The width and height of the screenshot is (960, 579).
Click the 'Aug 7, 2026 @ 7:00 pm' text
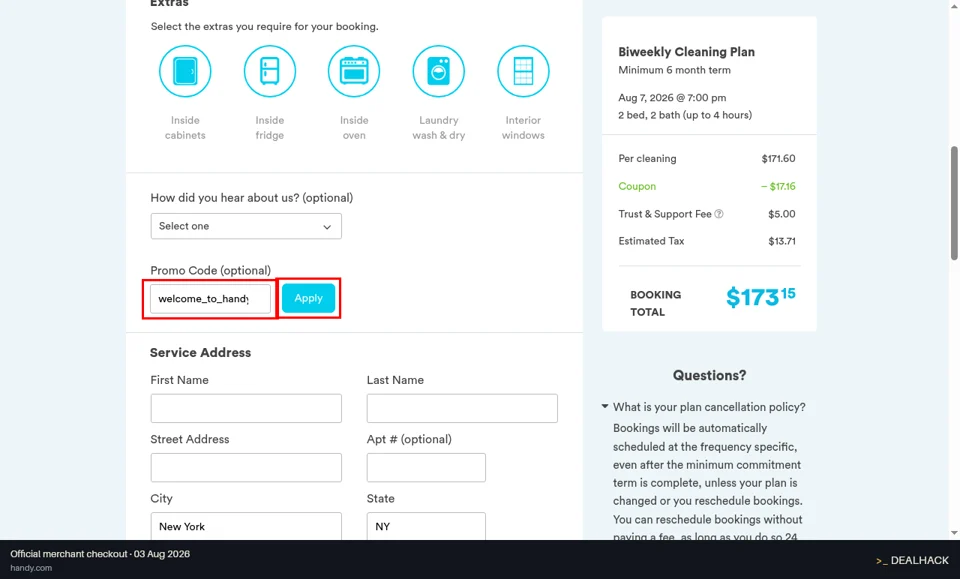pos(672,97)
